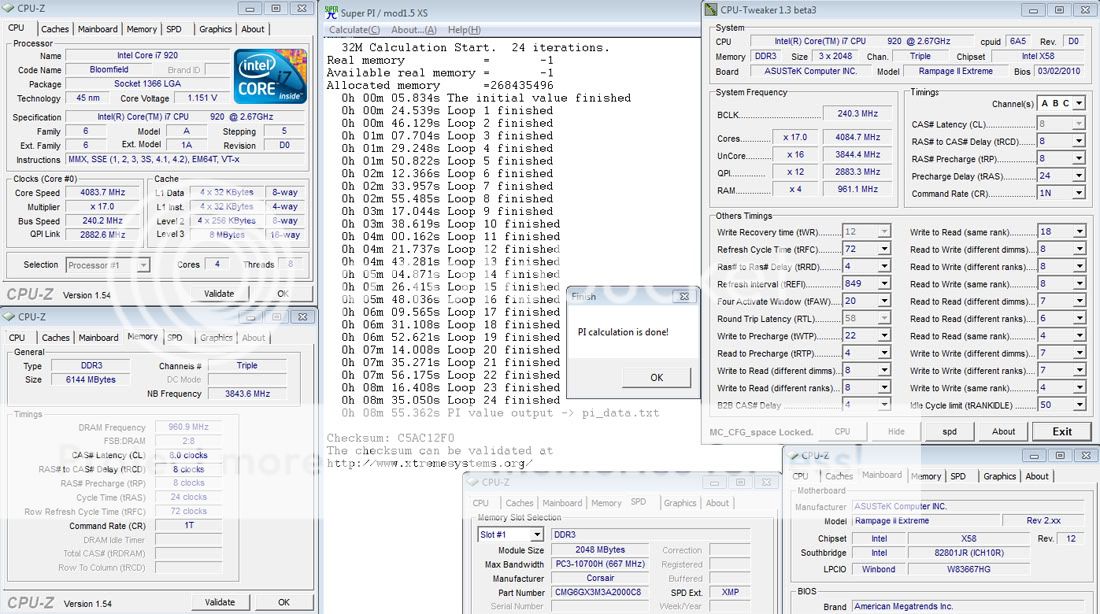Click About button in CPU-Tweaker
This screenshot has width=1100, height=614.
point(1003,432)
